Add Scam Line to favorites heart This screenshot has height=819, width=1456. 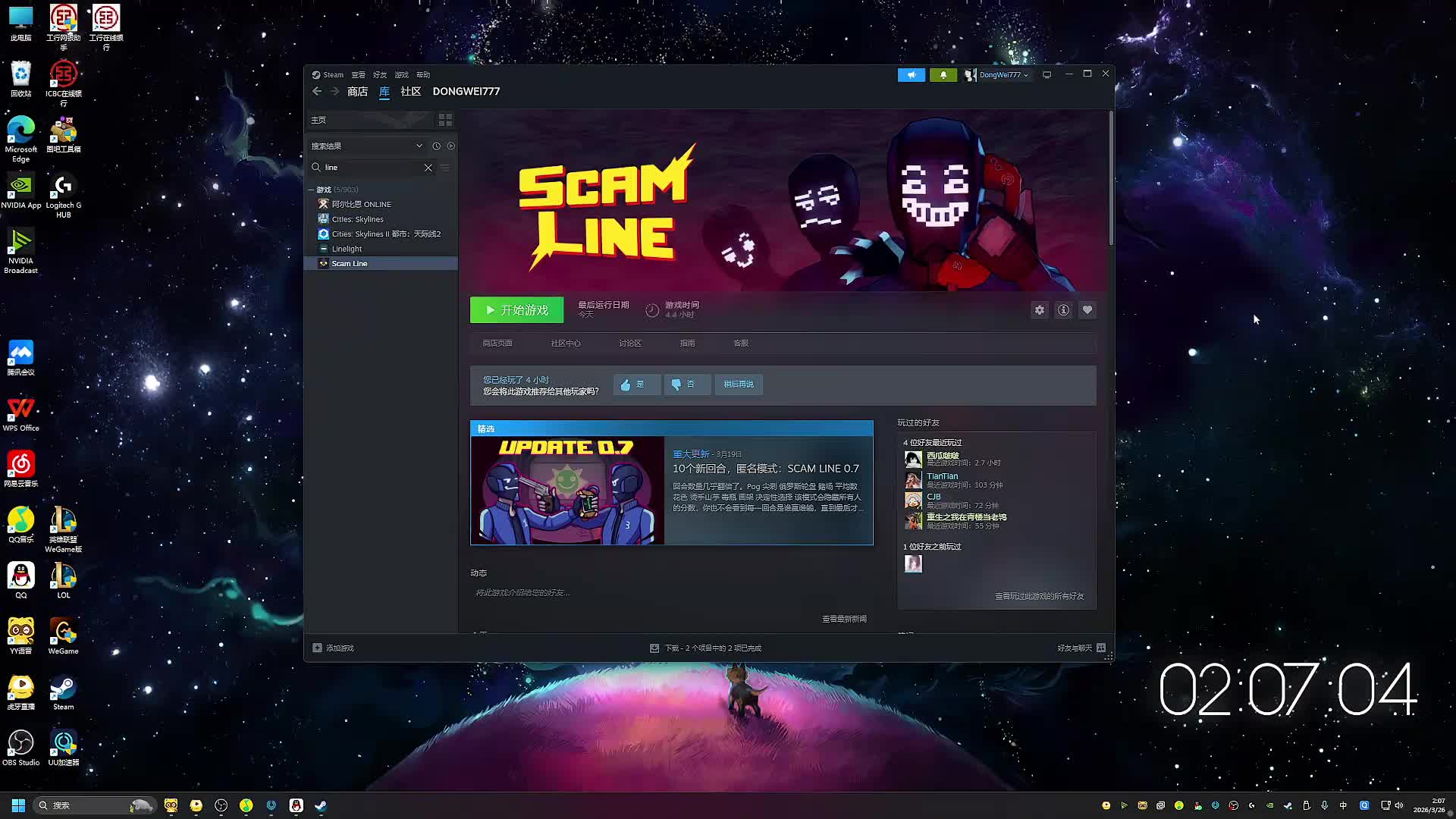click(1087, 309)
